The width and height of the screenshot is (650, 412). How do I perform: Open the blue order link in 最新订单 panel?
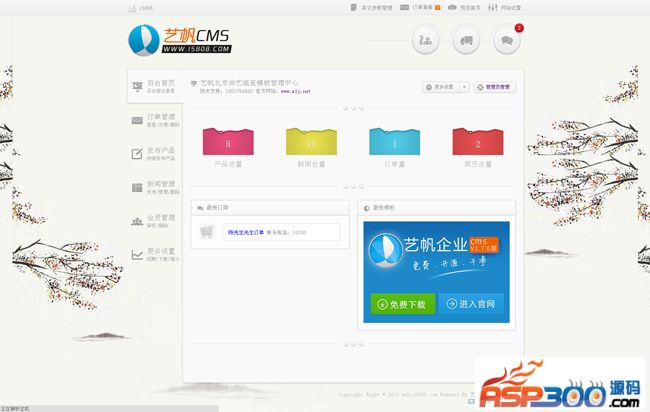click(246, 233)
